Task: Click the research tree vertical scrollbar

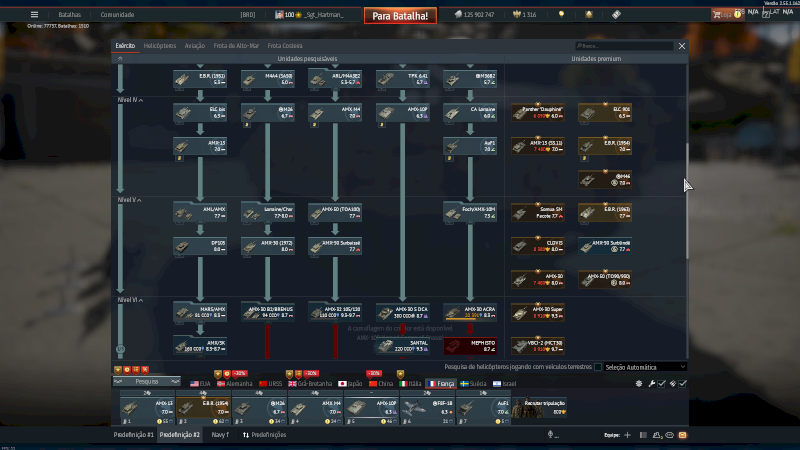Action: click(687, 200)
